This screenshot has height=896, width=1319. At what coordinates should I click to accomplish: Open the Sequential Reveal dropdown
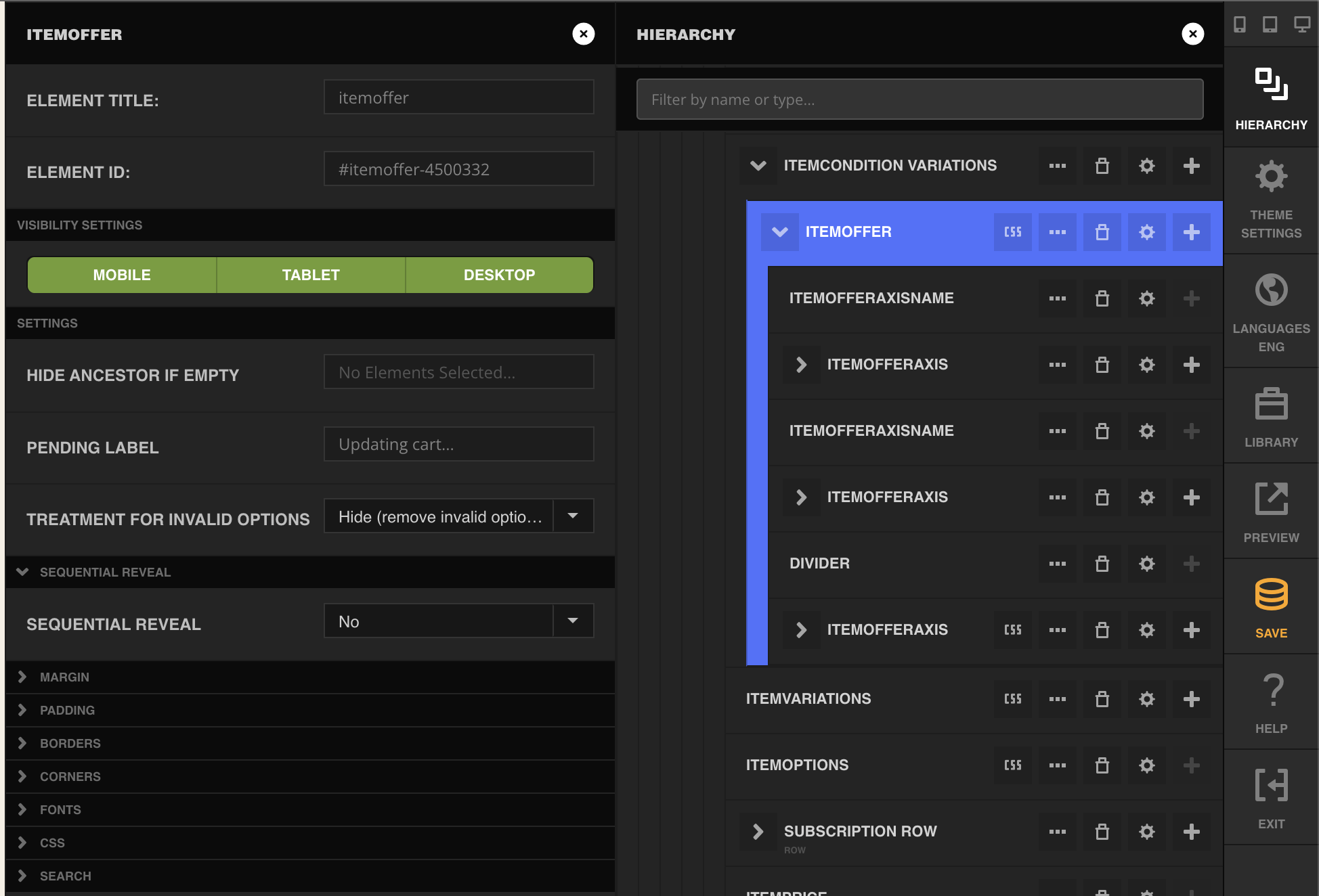pyautogui.click(x=458, y=621)
